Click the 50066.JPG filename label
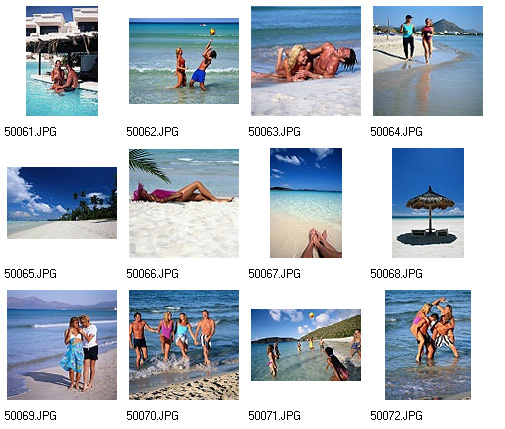505x429 pixels. point(152,274)
